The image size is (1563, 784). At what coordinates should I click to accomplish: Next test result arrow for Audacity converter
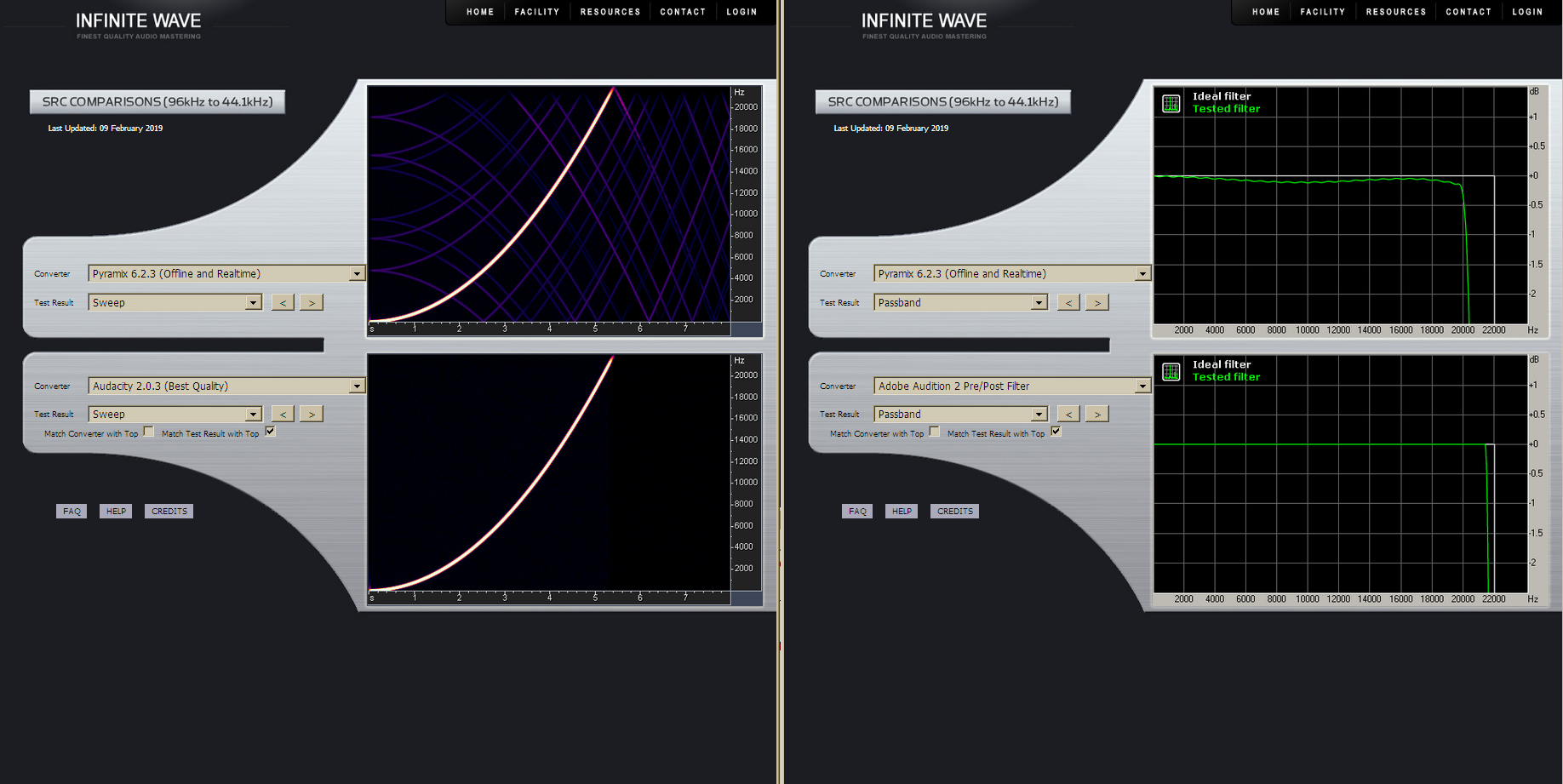[x=312, y=414]
